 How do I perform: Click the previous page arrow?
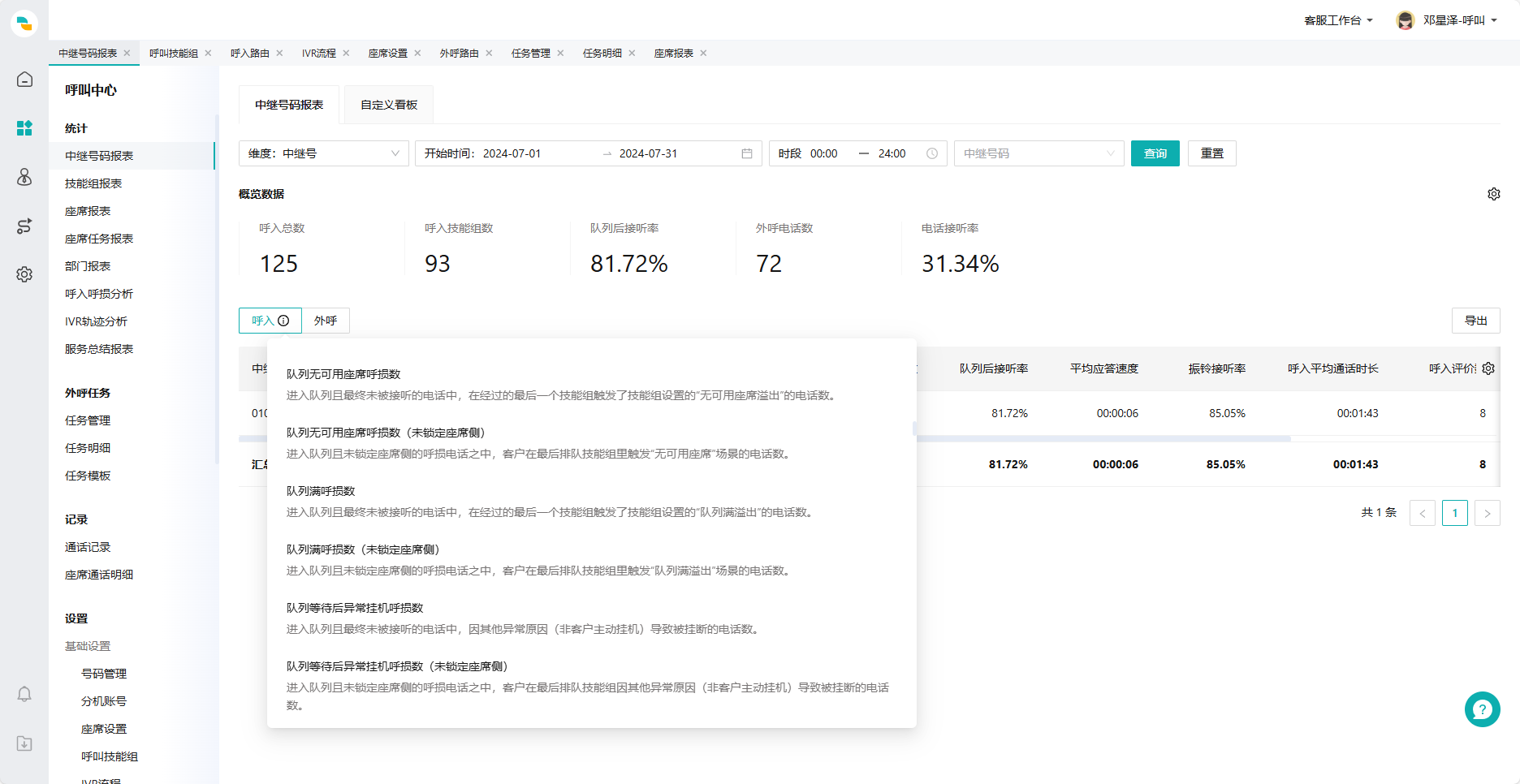pos(1423,513)
